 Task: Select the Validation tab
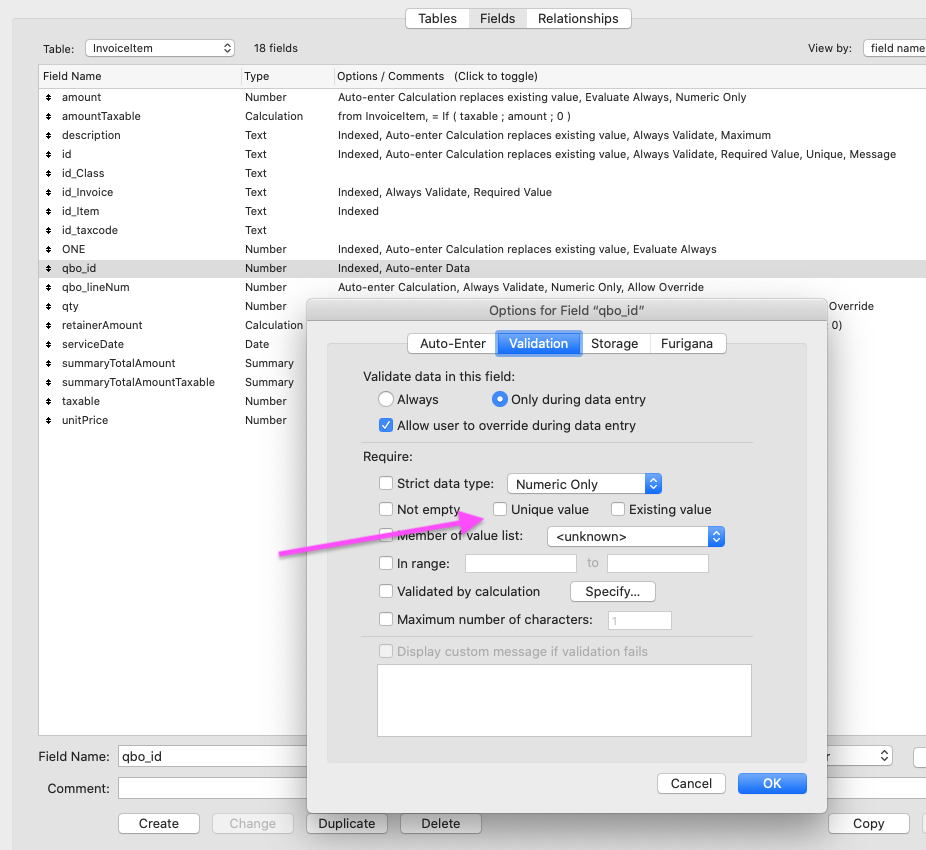tap(539, 344)
